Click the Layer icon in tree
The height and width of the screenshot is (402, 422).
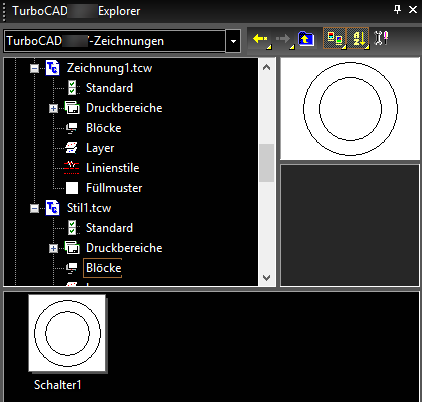(72, 148)
